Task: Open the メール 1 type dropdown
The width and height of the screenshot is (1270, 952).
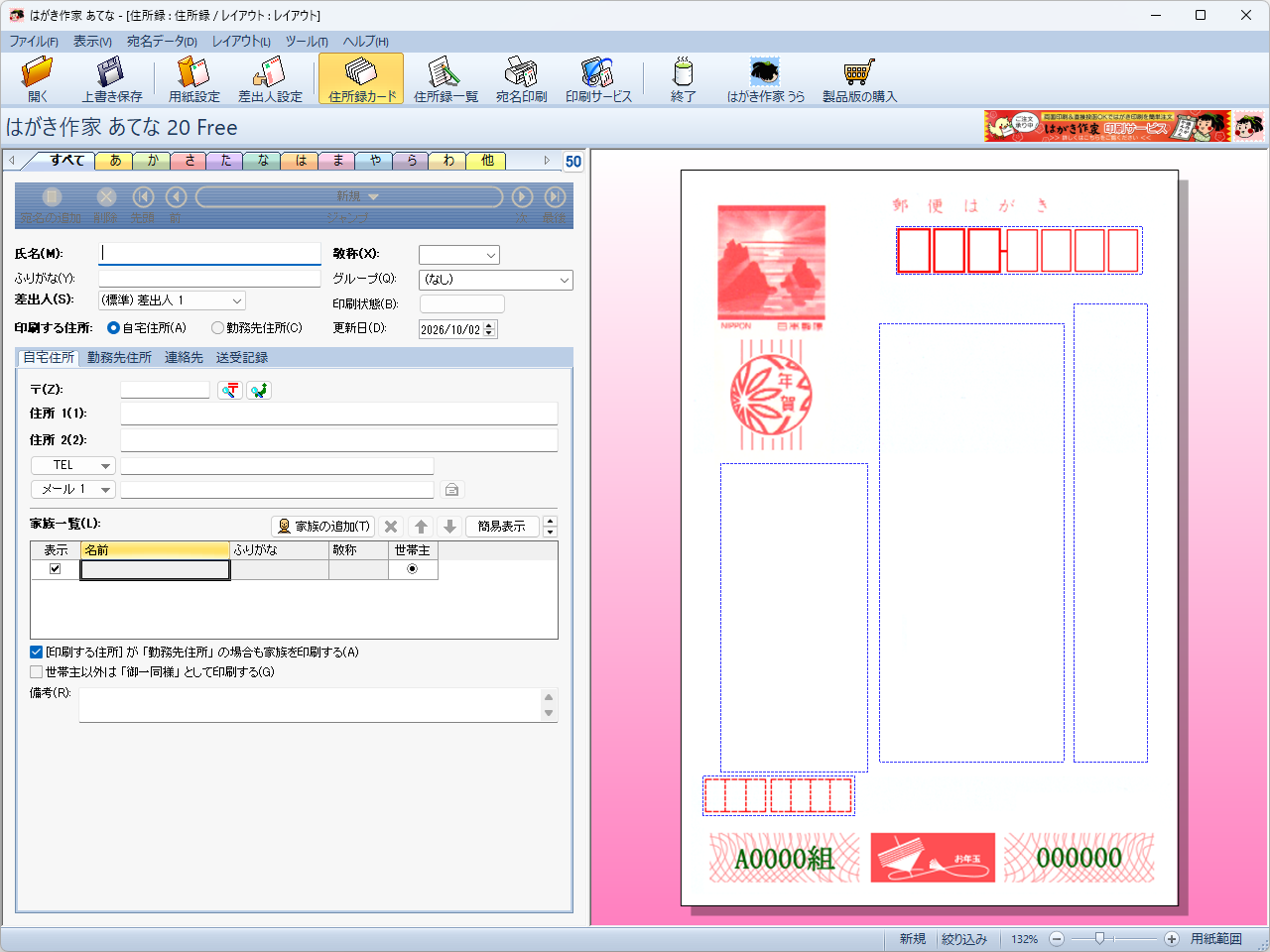Action: point(73,490)
